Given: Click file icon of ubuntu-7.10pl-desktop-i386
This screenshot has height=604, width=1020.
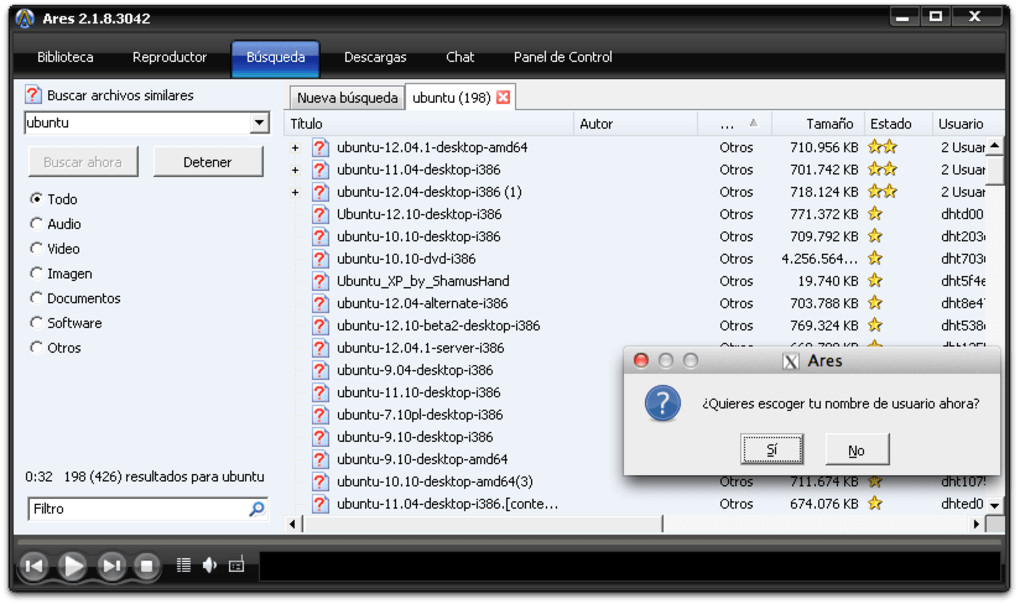Looking at the screenshot, I should pyautogui.click(x=319, y=415).
